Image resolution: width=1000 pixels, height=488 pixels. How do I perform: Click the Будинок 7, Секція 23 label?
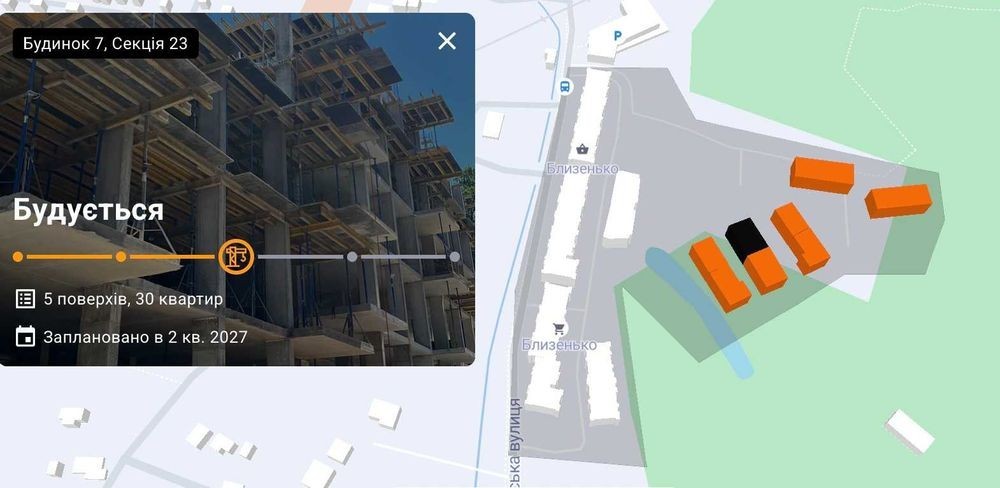[x=105, y=43]
